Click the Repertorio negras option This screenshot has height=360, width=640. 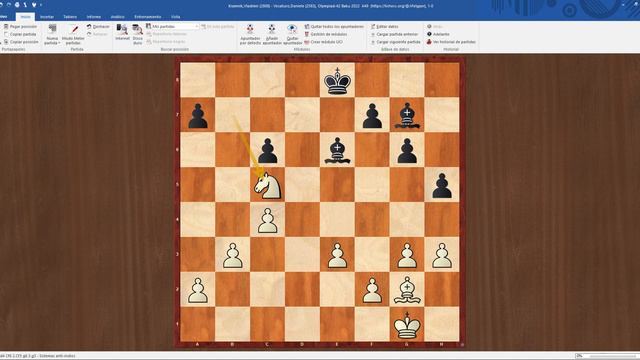pyautogui.click(x=166, y=42)
